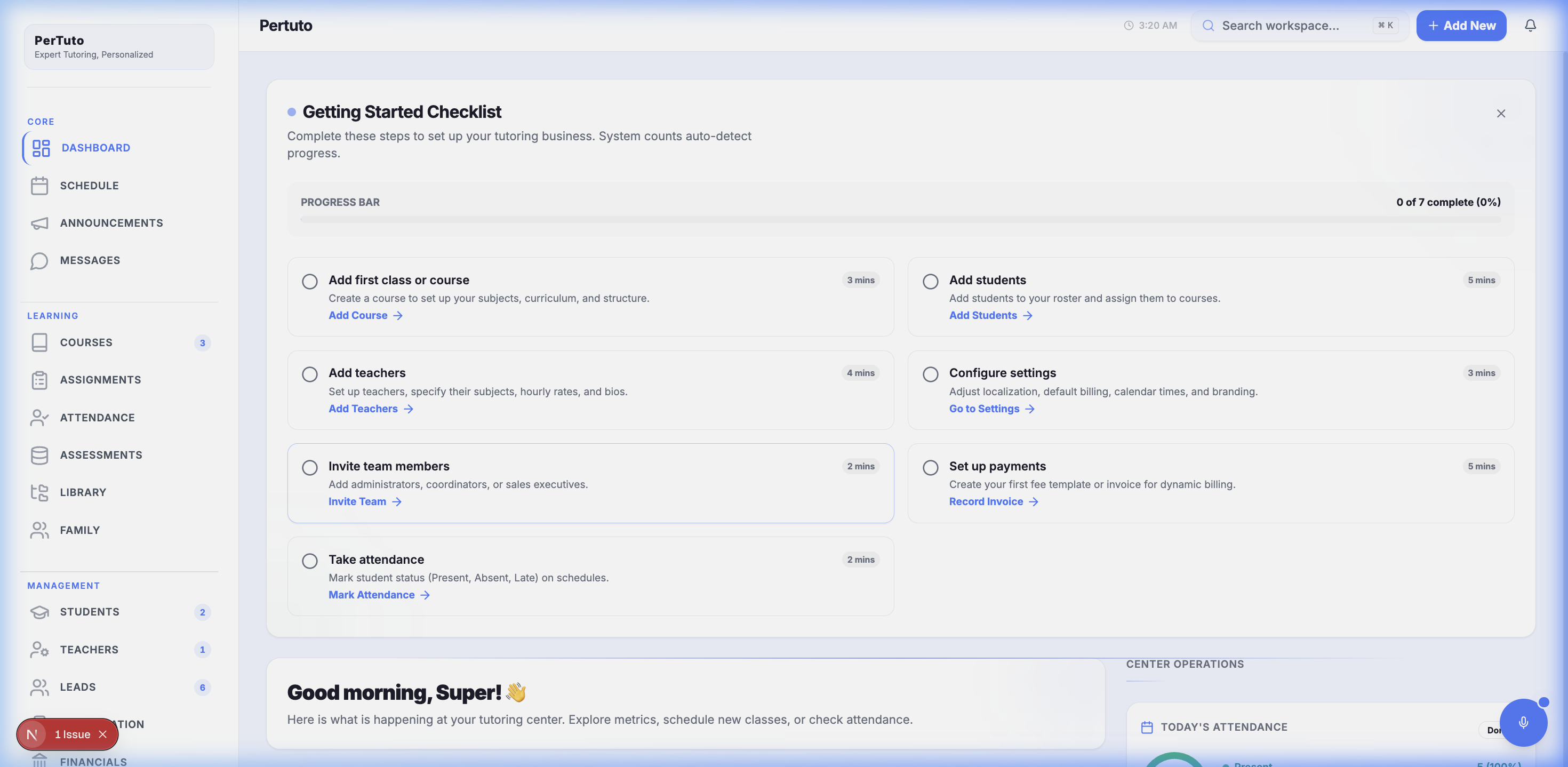
Task: Click the Add New button
Action: (x=1461, y=26)
